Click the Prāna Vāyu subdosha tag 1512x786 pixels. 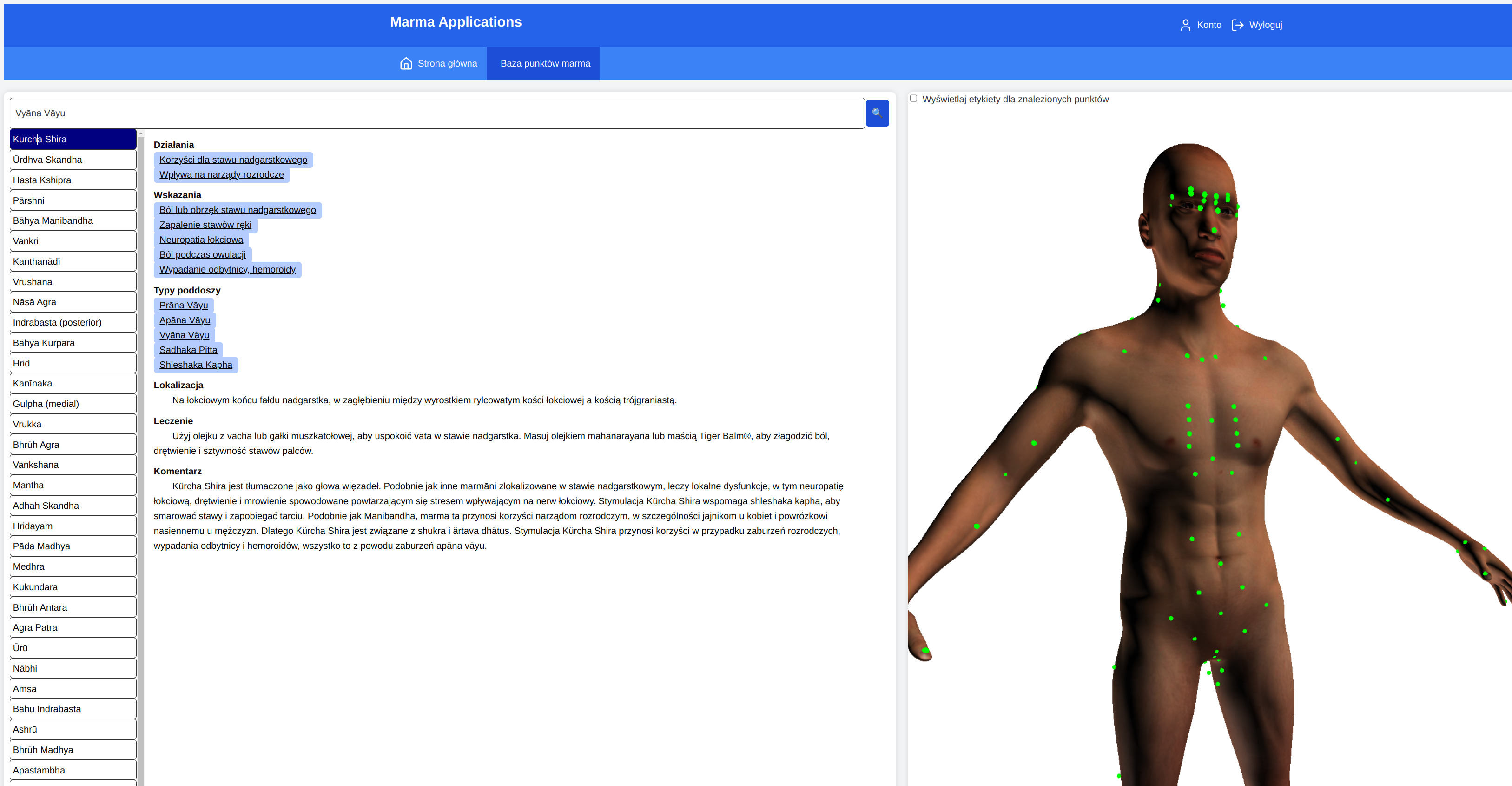click(x=183, y=306)
